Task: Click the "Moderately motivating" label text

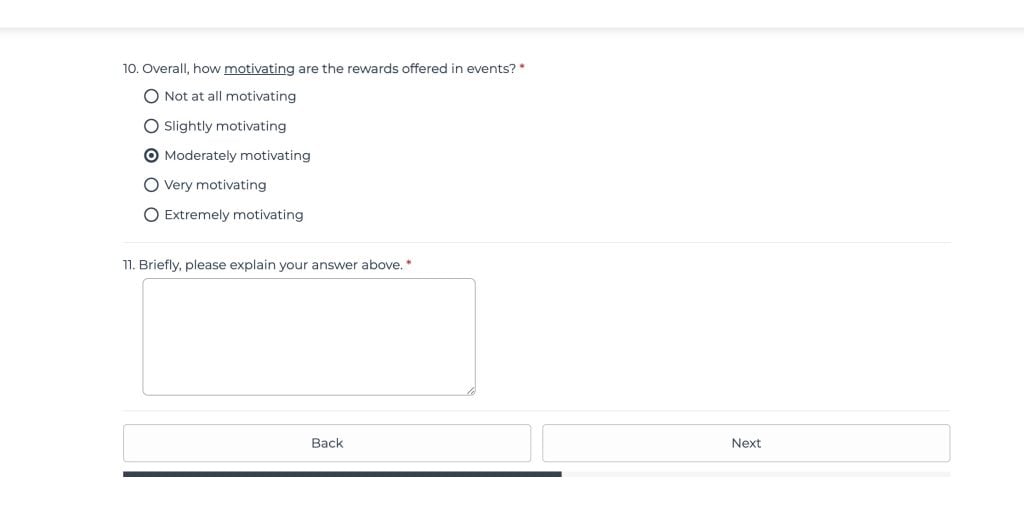Action: click(x=237, y=155)
